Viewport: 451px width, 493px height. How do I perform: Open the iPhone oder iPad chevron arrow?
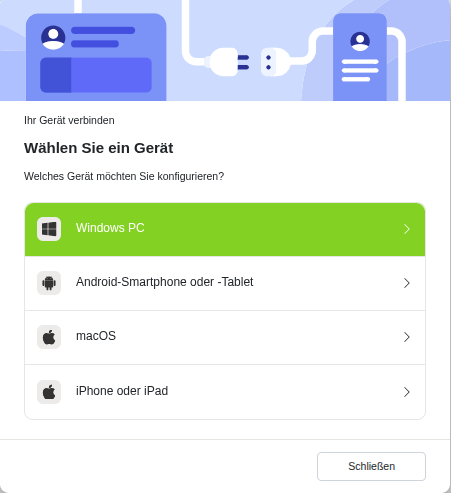tap(406, 392)
